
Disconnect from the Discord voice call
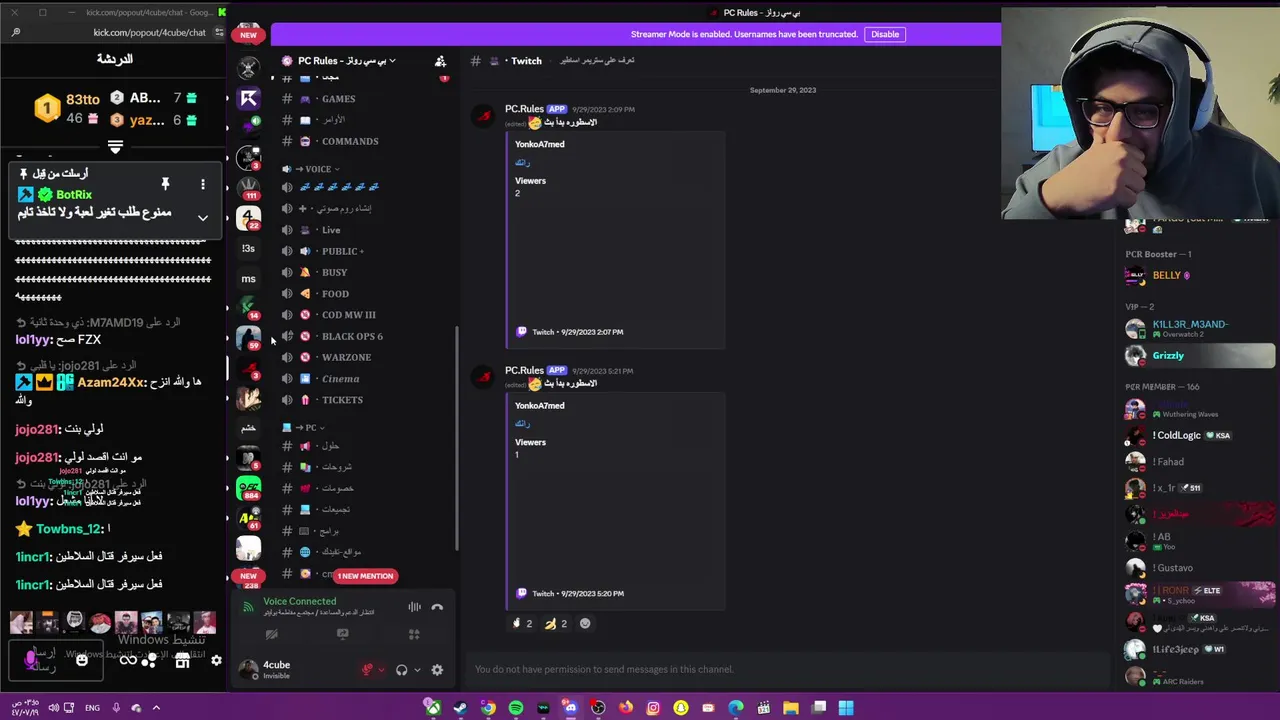[437, 607]
